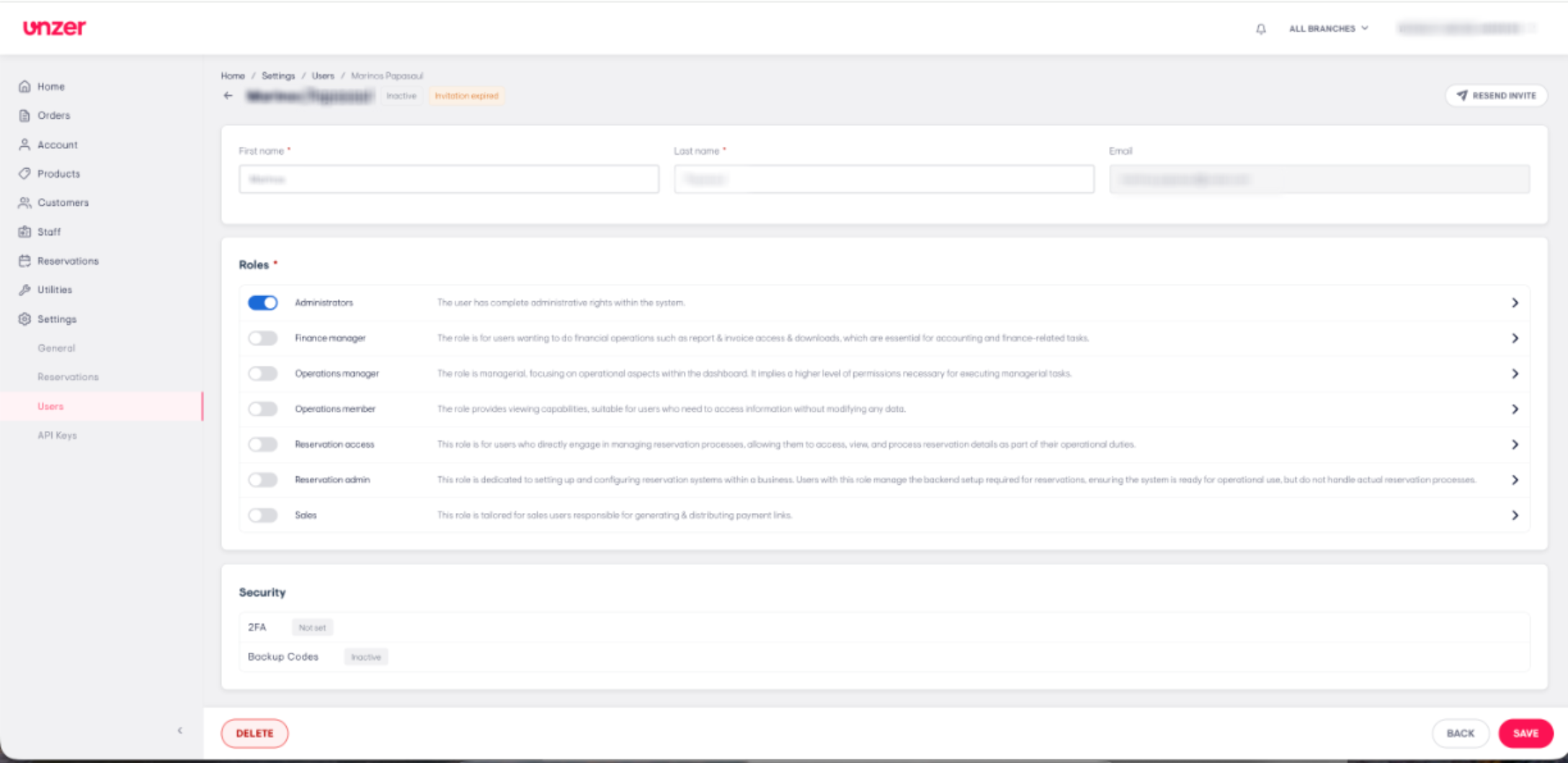This screenshot has width=1568, height=763.
Task: Expand the Finance manager role chevron
Action: 1515,338
